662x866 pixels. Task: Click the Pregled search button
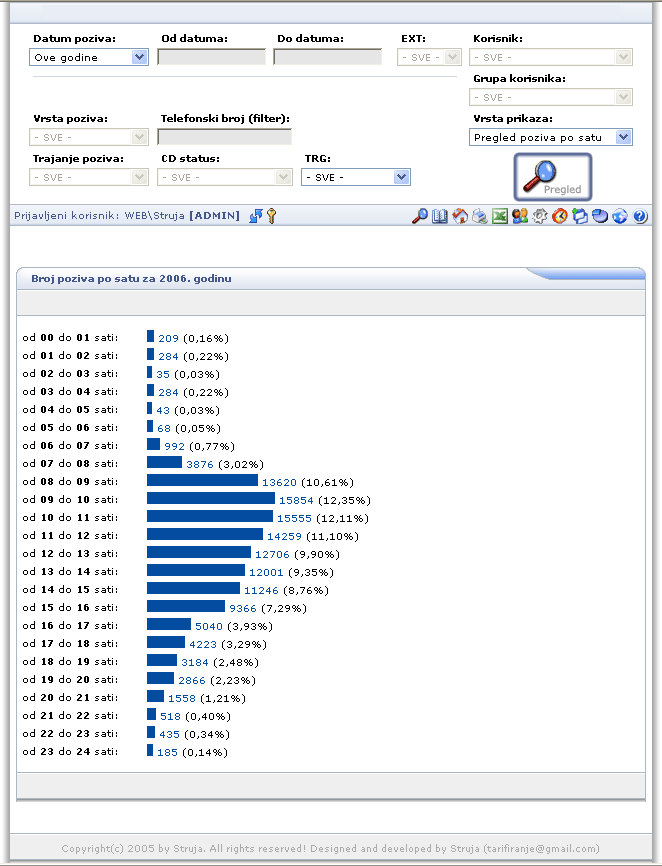[x=553, y=177]
